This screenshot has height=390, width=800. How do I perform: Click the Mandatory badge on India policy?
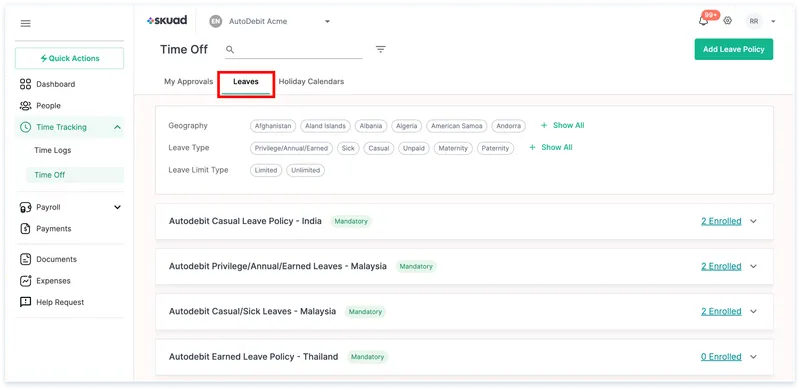[x=351, y=222]
